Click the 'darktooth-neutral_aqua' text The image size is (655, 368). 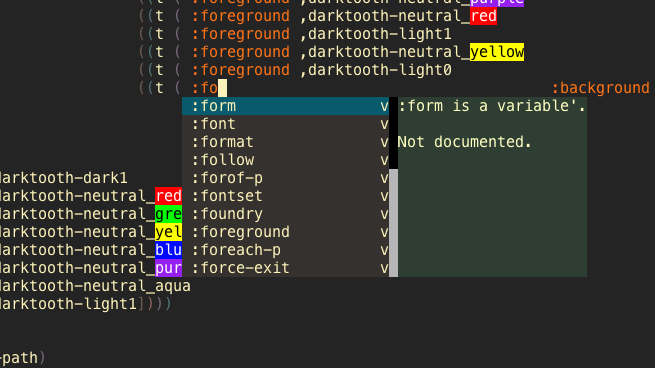(x=95, y=286)
